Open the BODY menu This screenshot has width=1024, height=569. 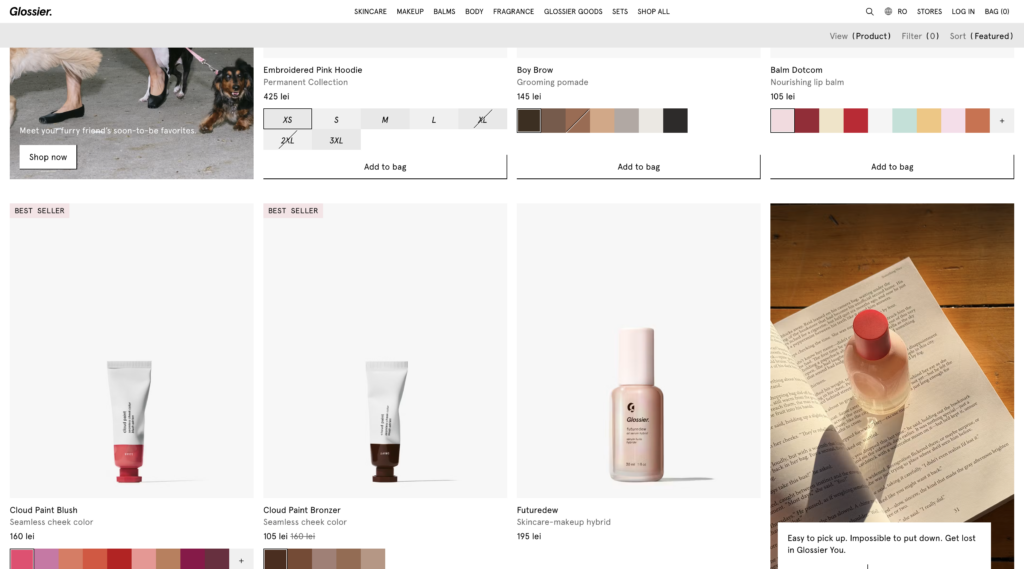click(474, 11)
